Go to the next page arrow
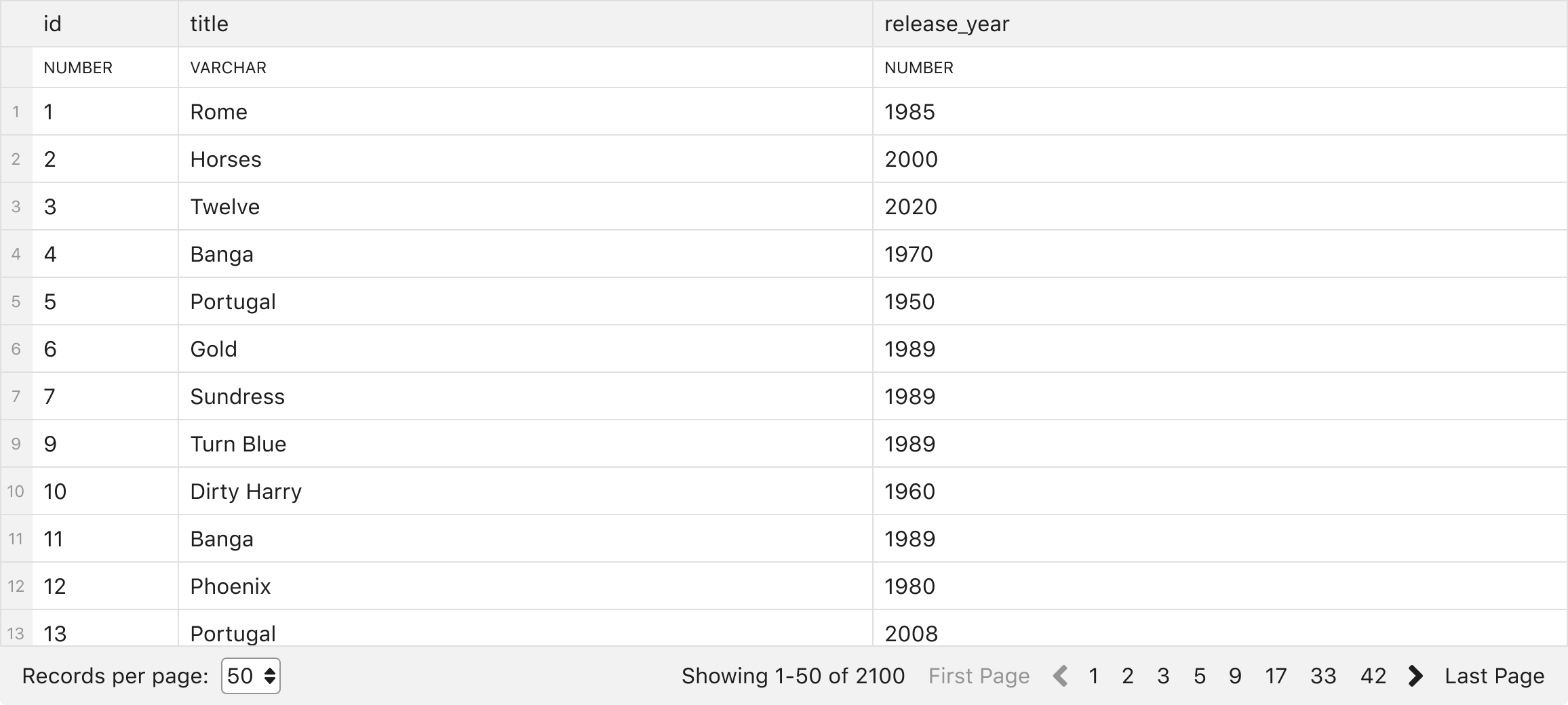Image resolution: width=1568 pixels, height=705 pixels. coord(1415,676)
